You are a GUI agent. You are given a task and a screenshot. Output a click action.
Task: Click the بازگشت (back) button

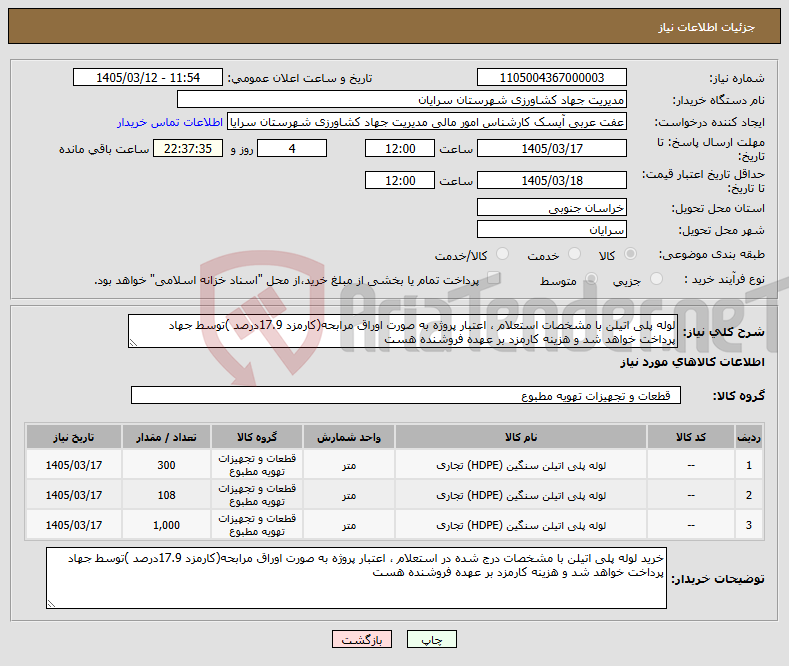pos(362,639)
